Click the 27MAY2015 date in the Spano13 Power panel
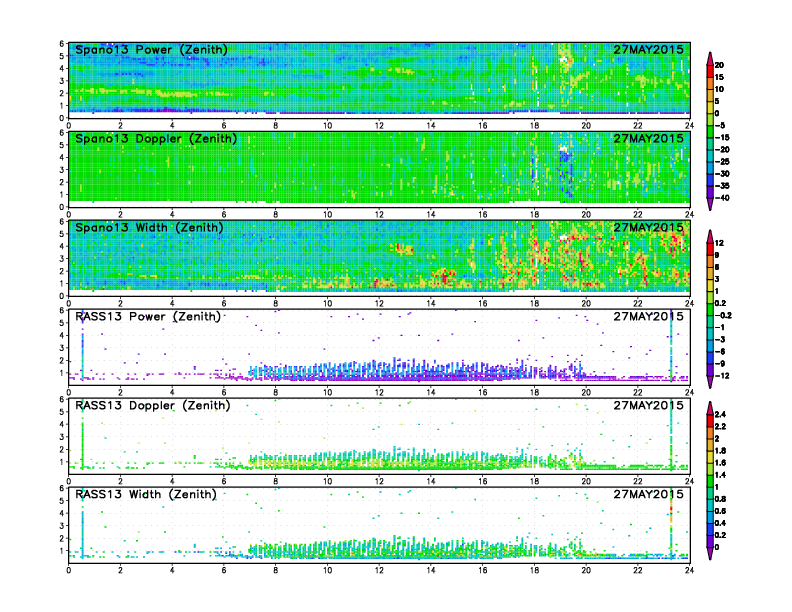The height and width of the screenshot is (612, 792). [648, 50]
